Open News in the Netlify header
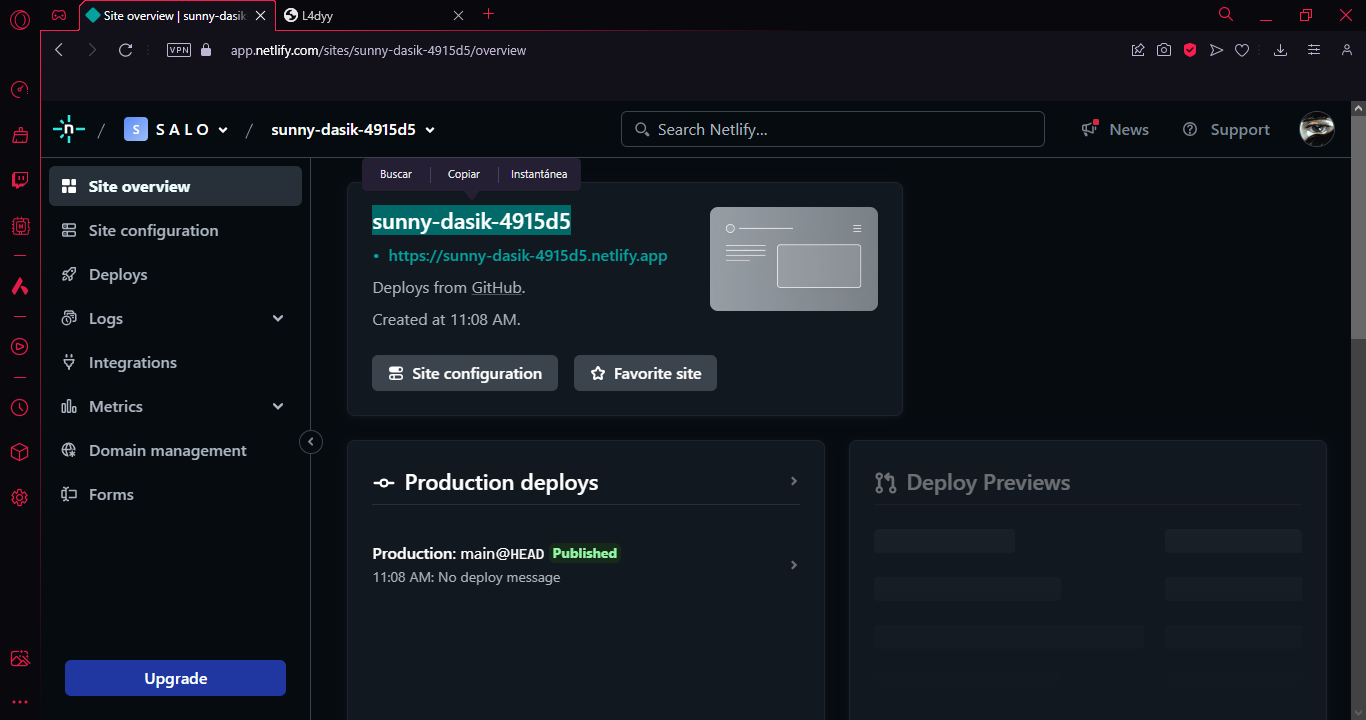This screenshot has height=720, width=1366. [x=1115, y=129]
